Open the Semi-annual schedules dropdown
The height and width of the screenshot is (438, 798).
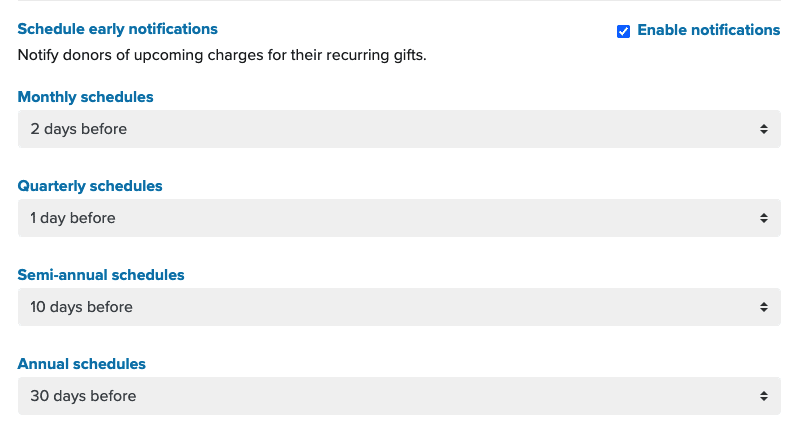(399, 307)
